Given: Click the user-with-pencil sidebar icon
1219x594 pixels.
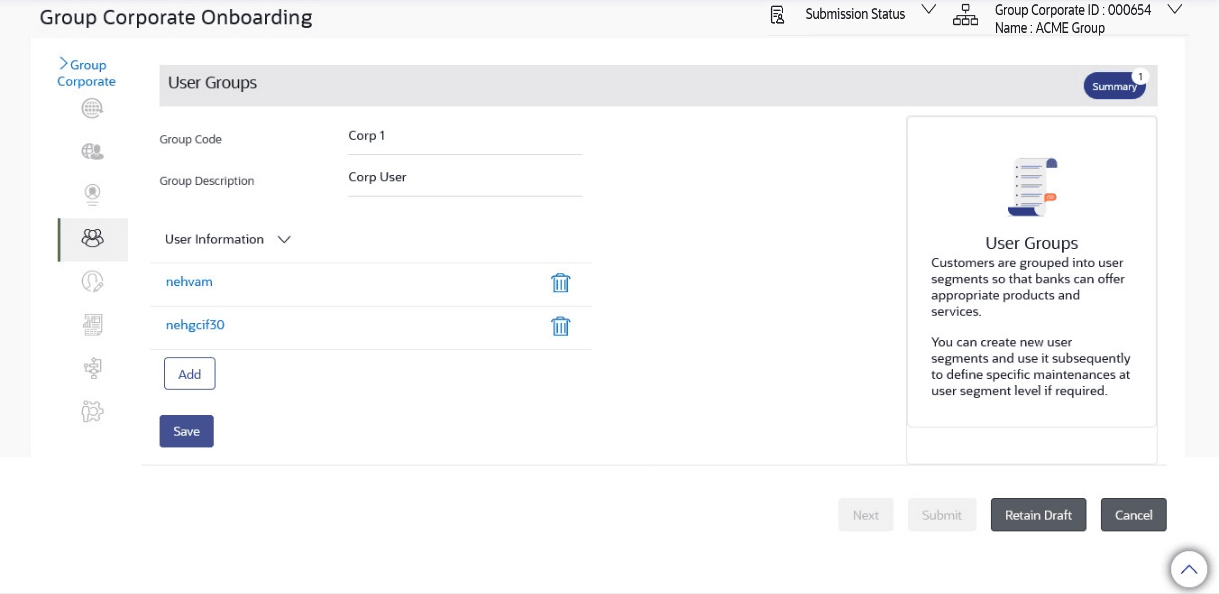Looking at the screenshot, I should coord(92,282).
